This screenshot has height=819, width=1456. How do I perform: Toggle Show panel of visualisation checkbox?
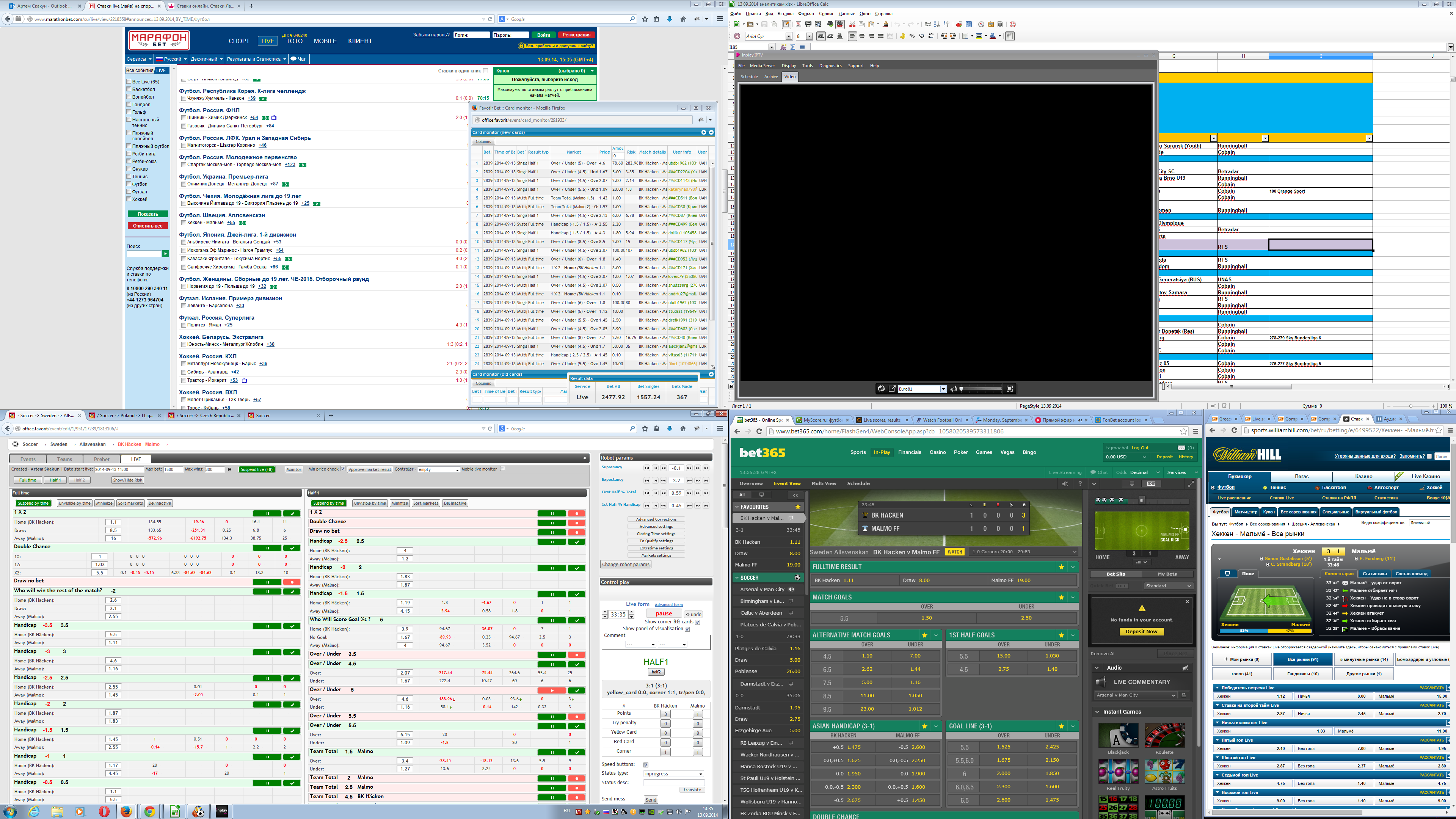point(687,629)
